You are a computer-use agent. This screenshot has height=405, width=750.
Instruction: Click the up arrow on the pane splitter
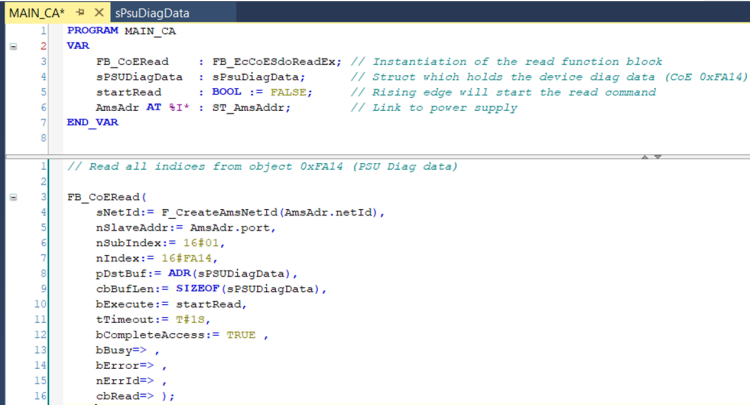pos(645,157)
